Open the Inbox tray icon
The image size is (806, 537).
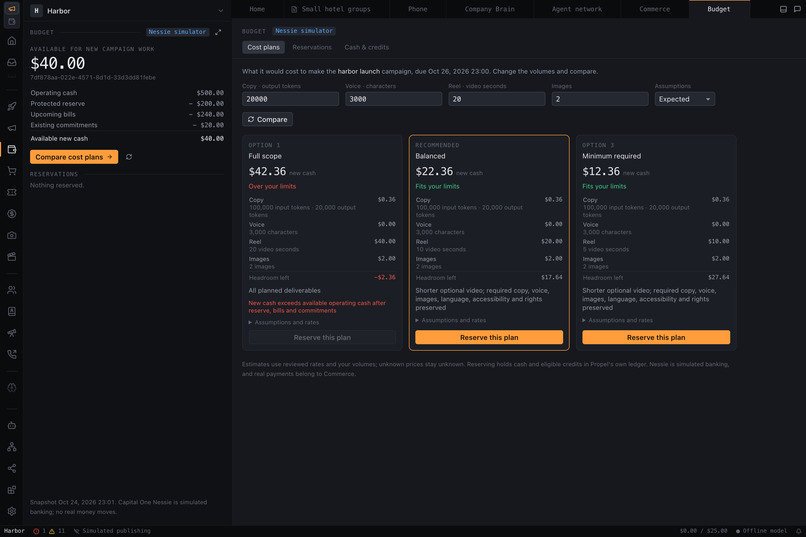coord(11,63)
